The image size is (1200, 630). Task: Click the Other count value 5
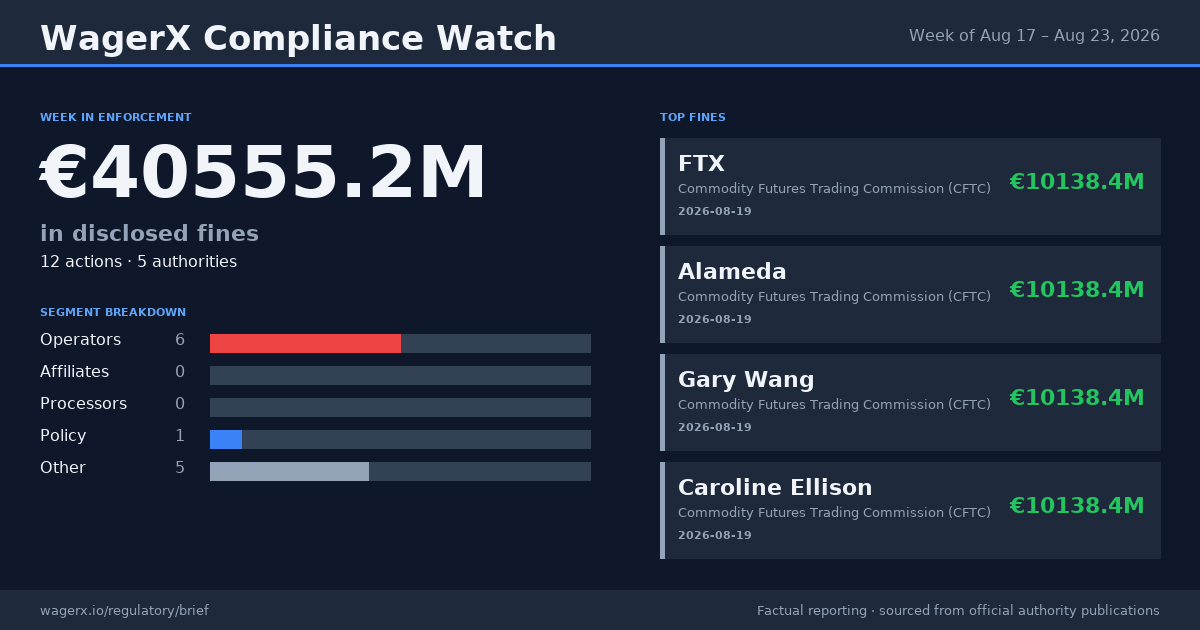click(180, 468)
